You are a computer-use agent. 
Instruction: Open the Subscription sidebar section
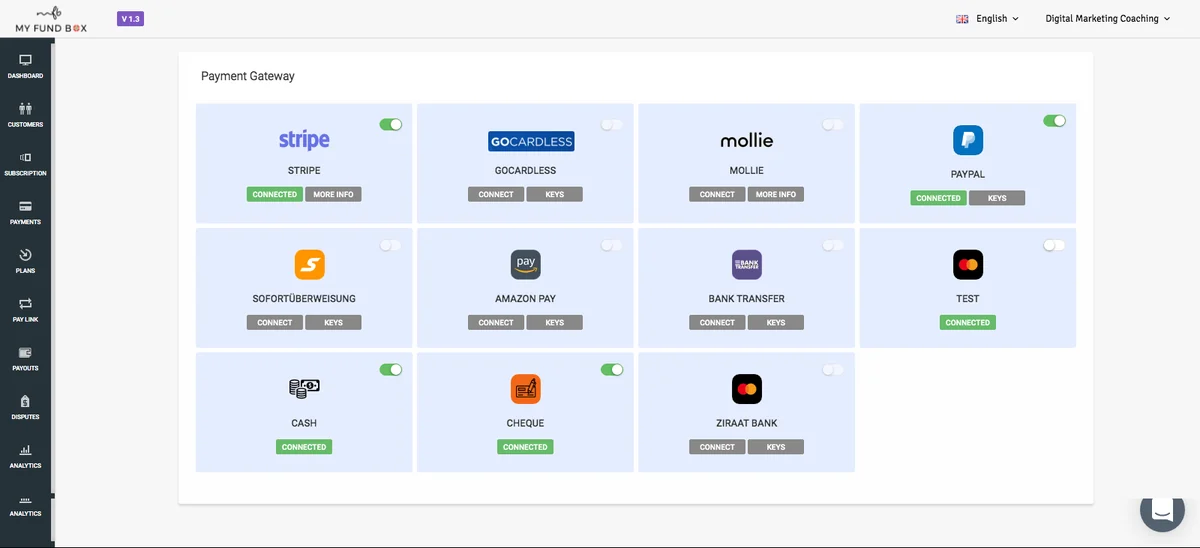tap(25, 164)
